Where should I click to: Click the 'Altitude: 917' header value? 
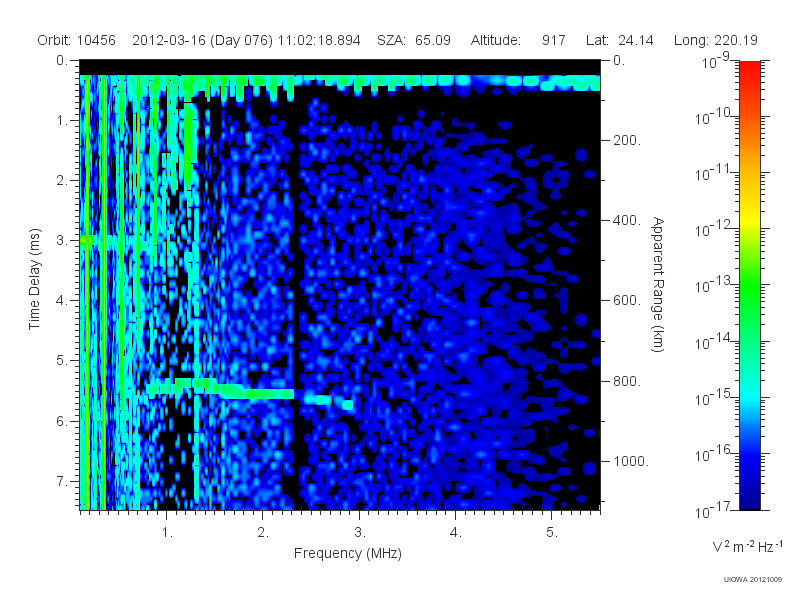pyautogui.click(x=518, y=40)
